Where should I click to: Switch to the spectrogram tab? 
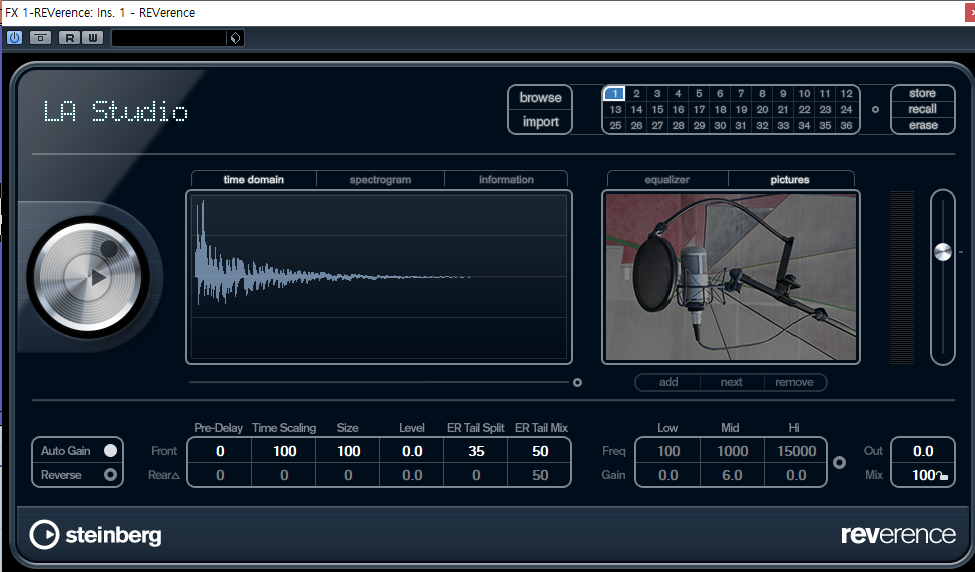click(380, 180)
